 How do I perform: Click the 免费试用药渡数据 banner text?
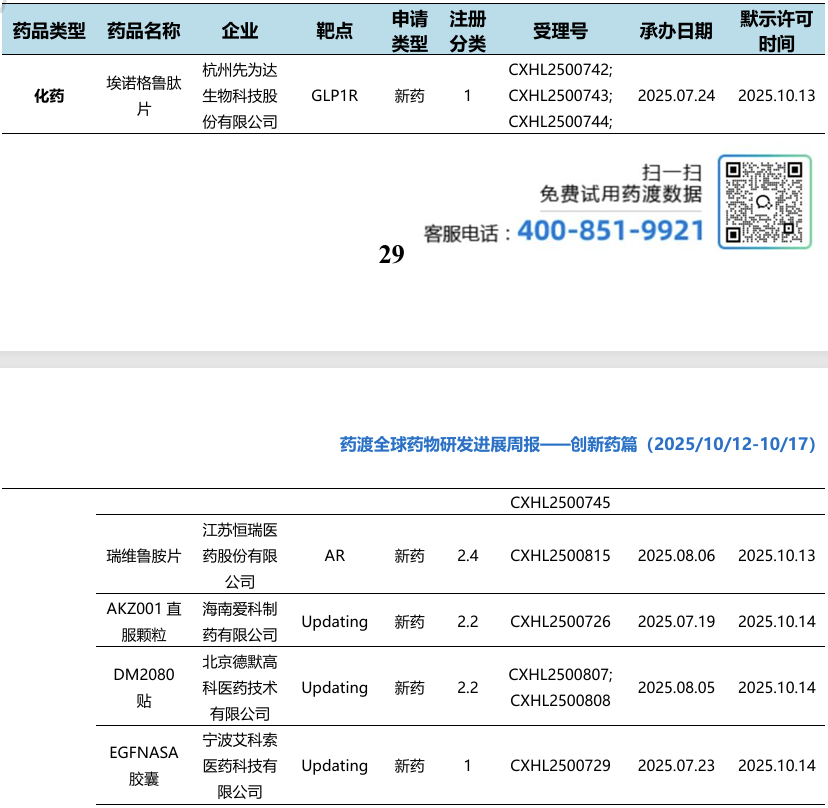[621, 194]
